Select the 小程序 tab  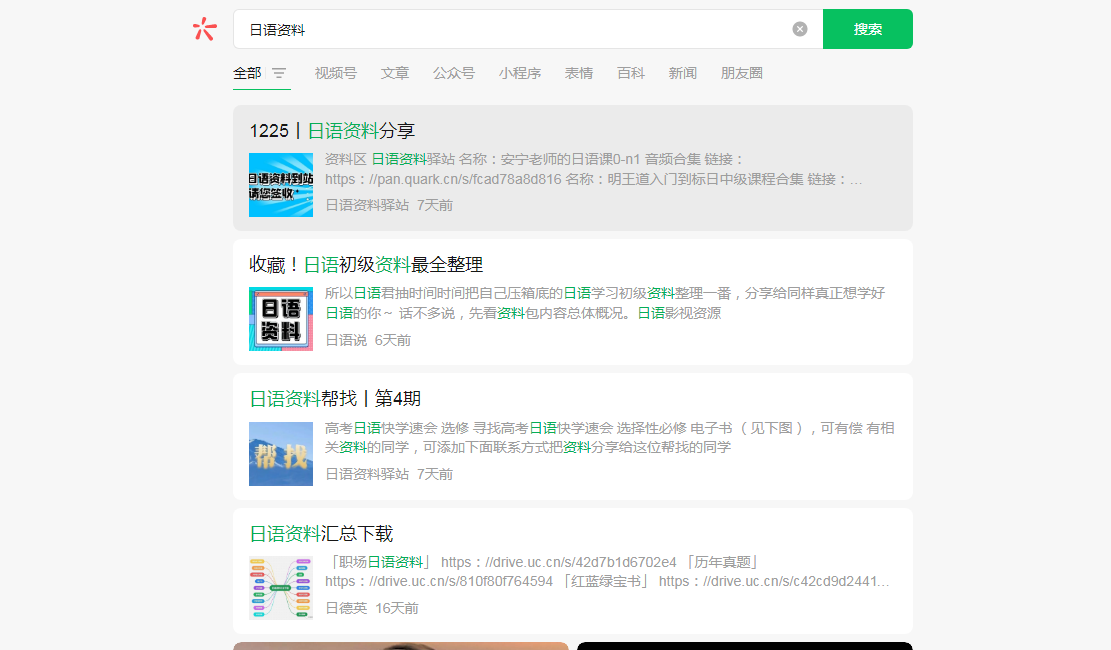[x=520, y=73]
